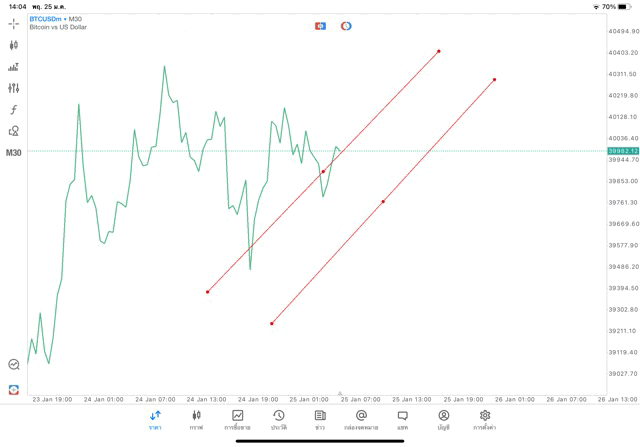640x447 pixels.
Task: Switch to the ราคา quotes tab
Action: [x=155, y=419]
